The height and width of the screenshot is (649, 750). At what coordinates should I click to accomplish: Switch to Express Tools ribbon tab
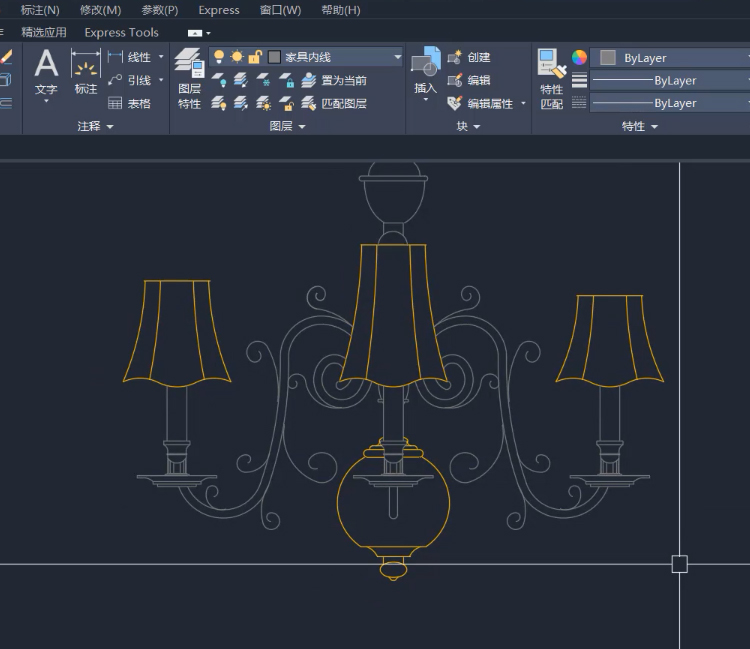[x=121, y=33]
